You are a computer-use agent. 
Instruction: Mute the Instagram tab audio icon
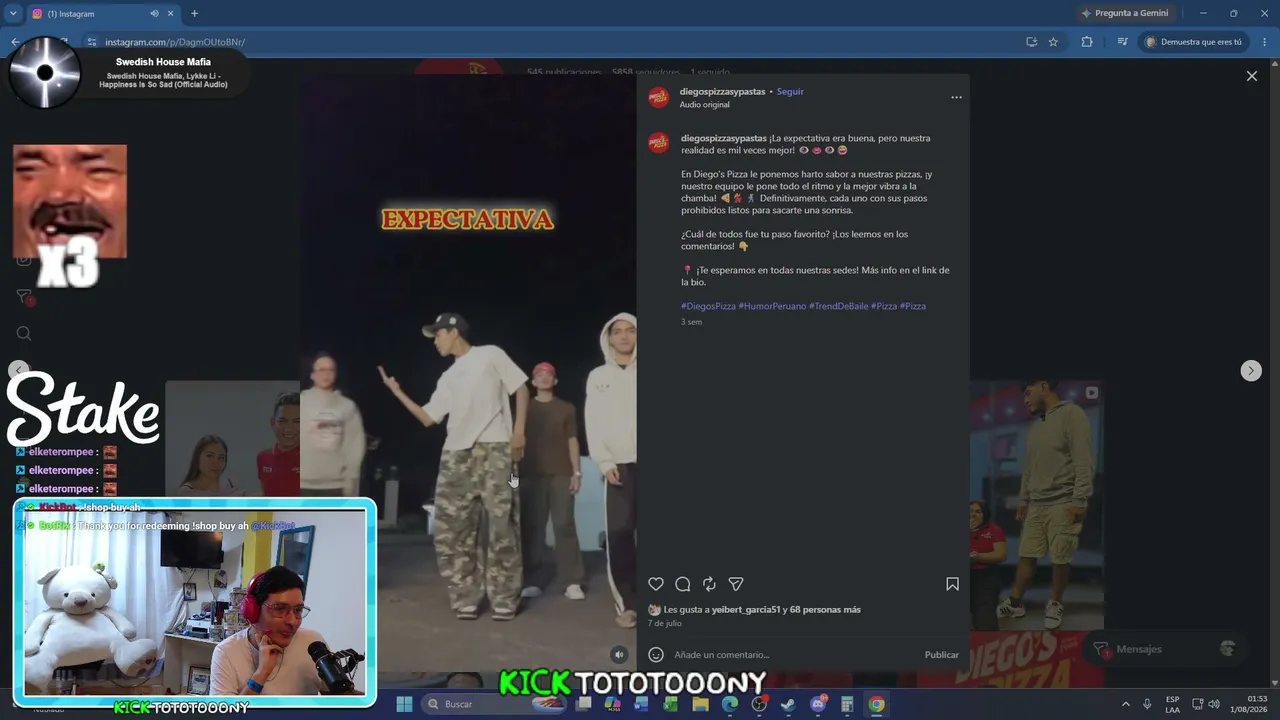[x=154, y=14]
